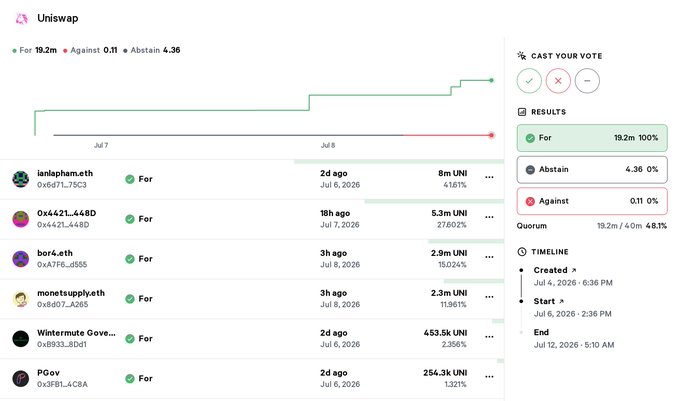The image size is (680, 401).
Task: Click the 453.5k UNI voting power value
Action: pos(445,333)
